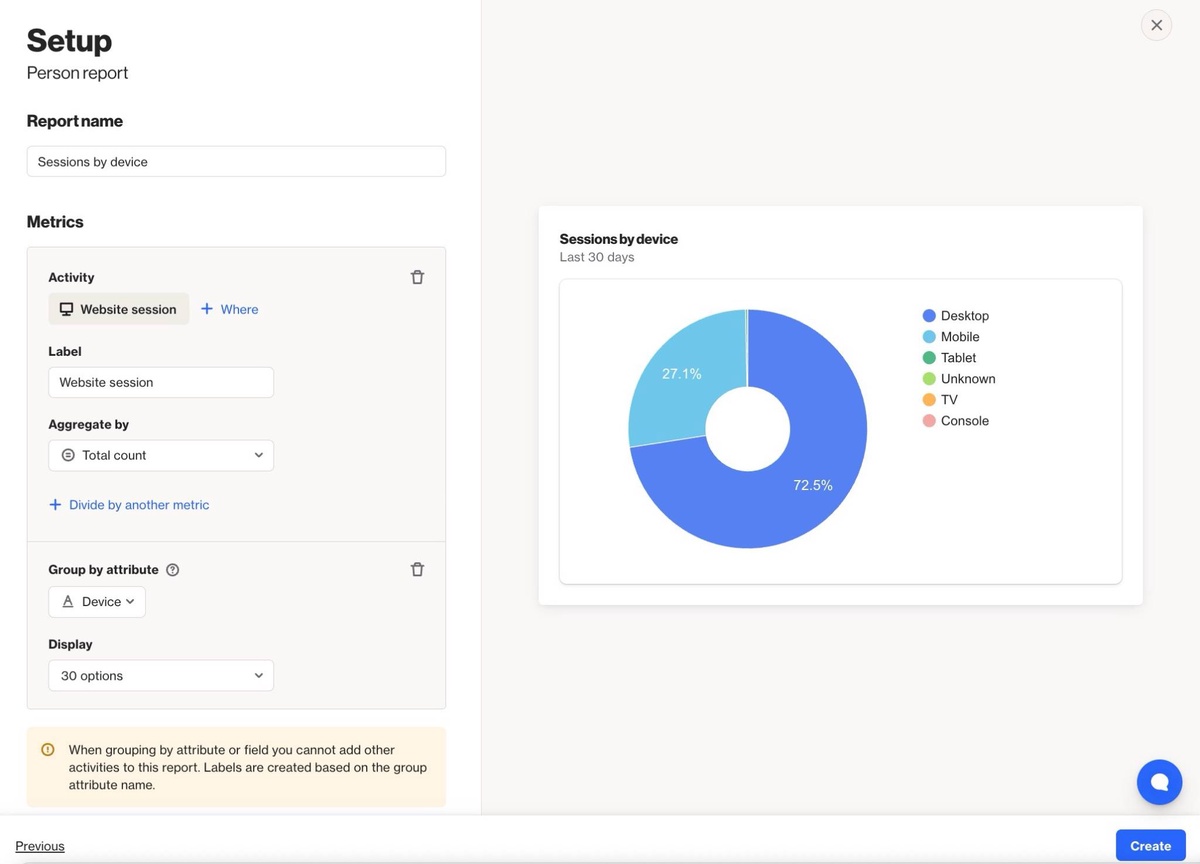
Task: Go back using the Previous link
Action: pyautogui.click(x=40, y=846)
